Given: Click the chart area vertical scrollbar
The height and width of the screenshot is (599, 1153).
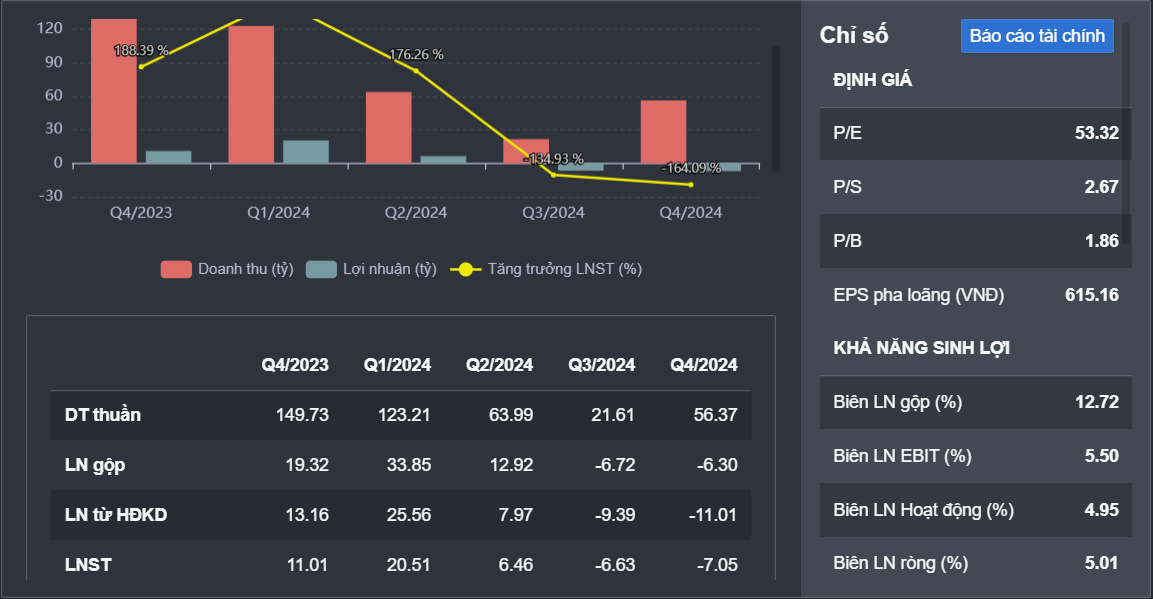Looking at the screenshot, I should 775,105.
